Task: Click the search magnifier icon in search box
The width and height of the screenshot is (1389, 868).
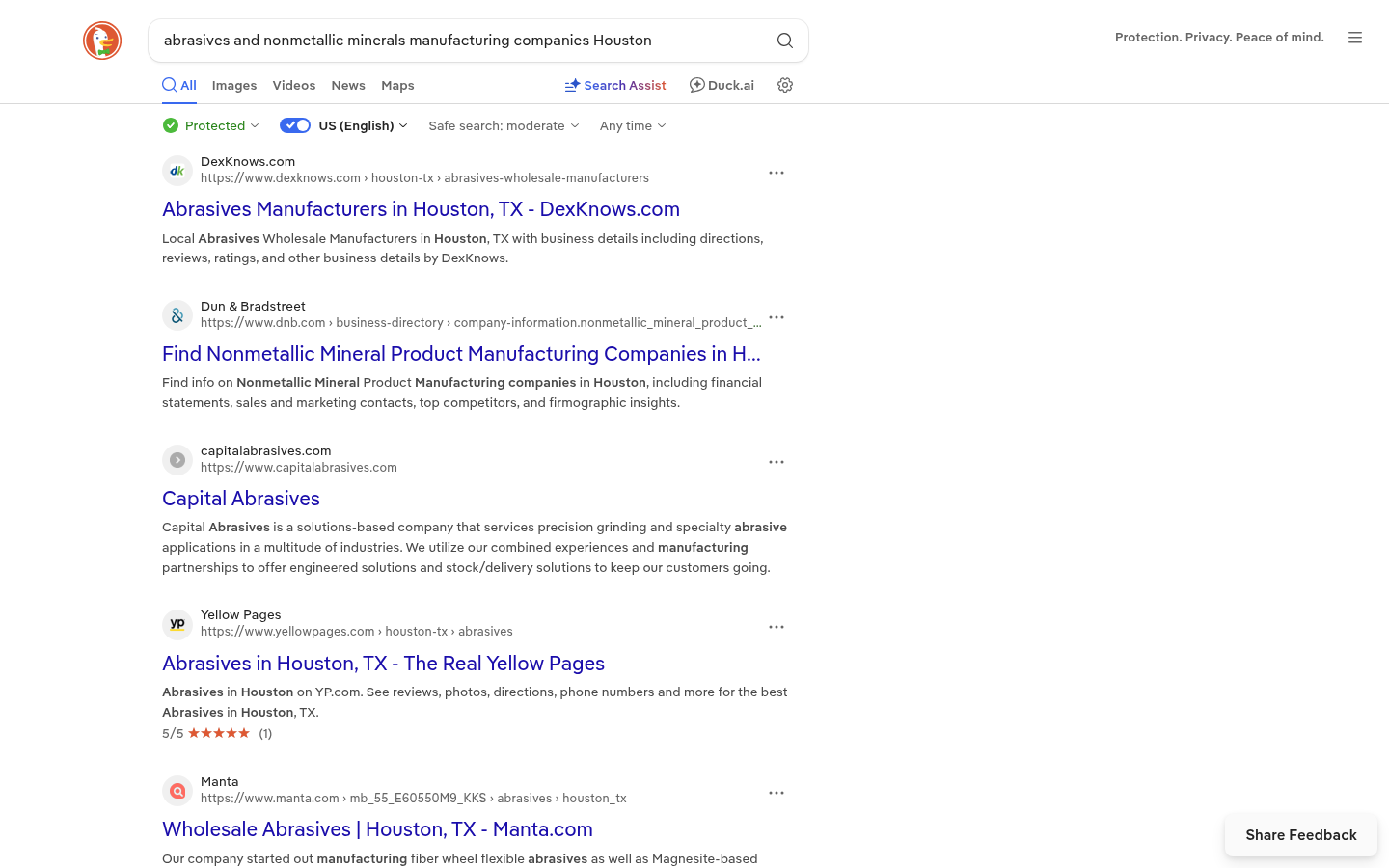Action: [785, 41]
